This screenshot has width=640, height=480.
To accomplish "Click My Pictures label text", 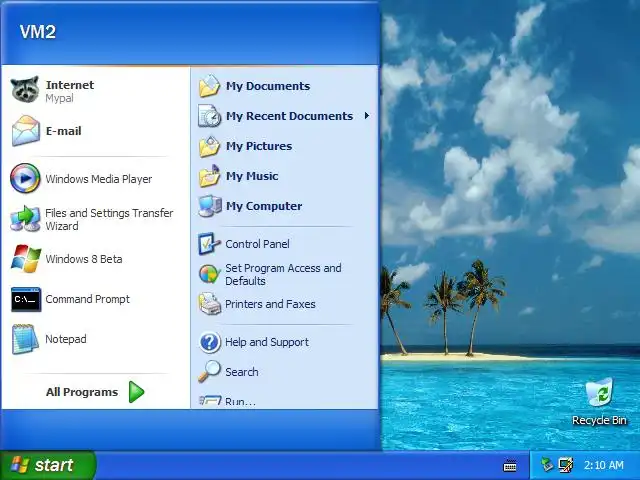I will pyautogui.click(x=259, y=146).
